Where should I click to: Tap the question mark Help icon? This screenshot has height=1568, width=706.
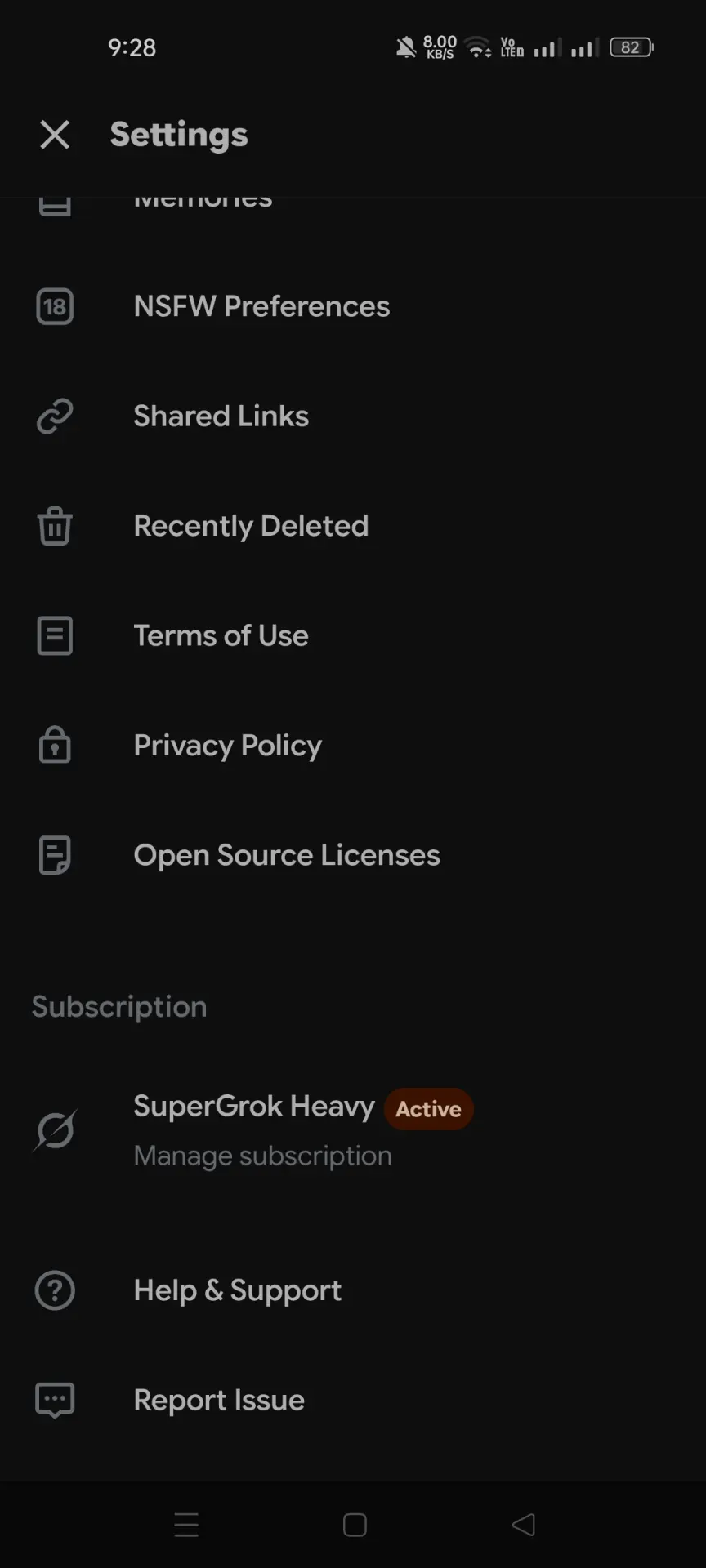pyautogui.click(x=55, y=1291)
